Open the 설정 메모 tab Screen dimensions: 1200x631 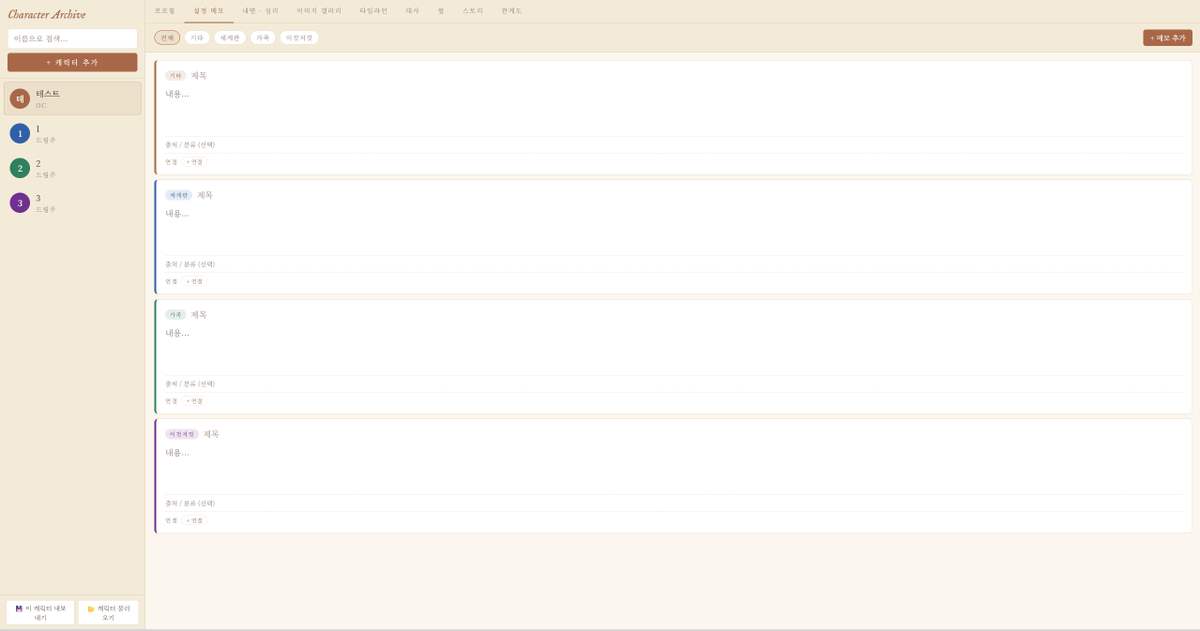click(209, 11)
